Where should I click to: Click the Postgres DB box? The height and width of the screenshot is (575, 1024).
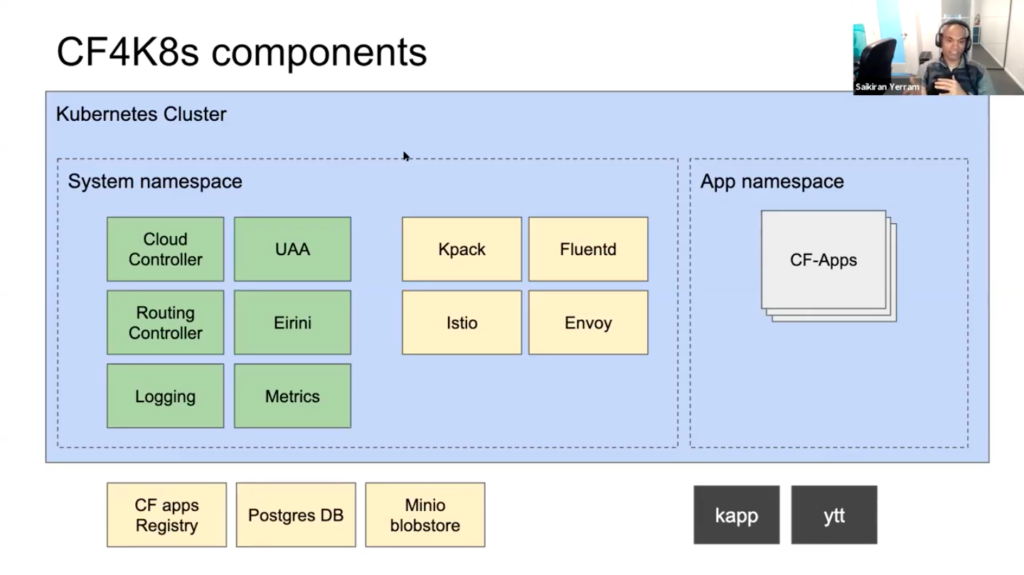pyautogui.click(x=296, y=515)
